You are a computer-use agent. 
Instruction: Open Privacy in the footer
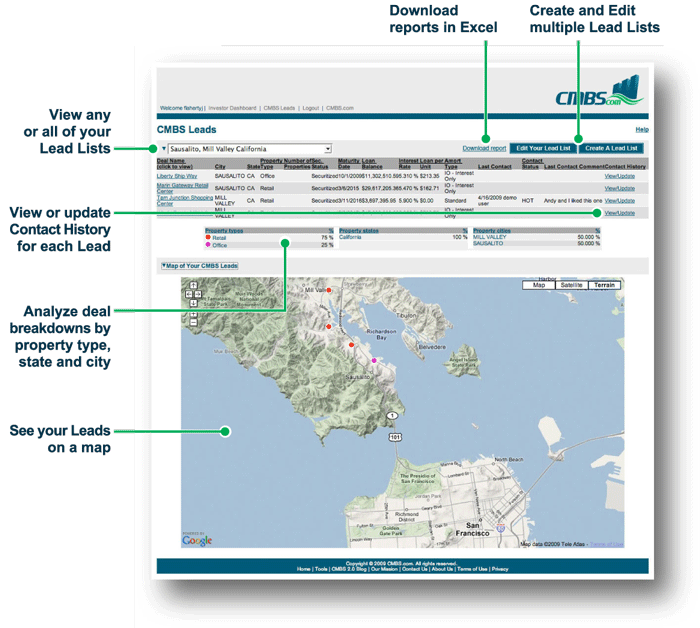[x=500, y=569]
